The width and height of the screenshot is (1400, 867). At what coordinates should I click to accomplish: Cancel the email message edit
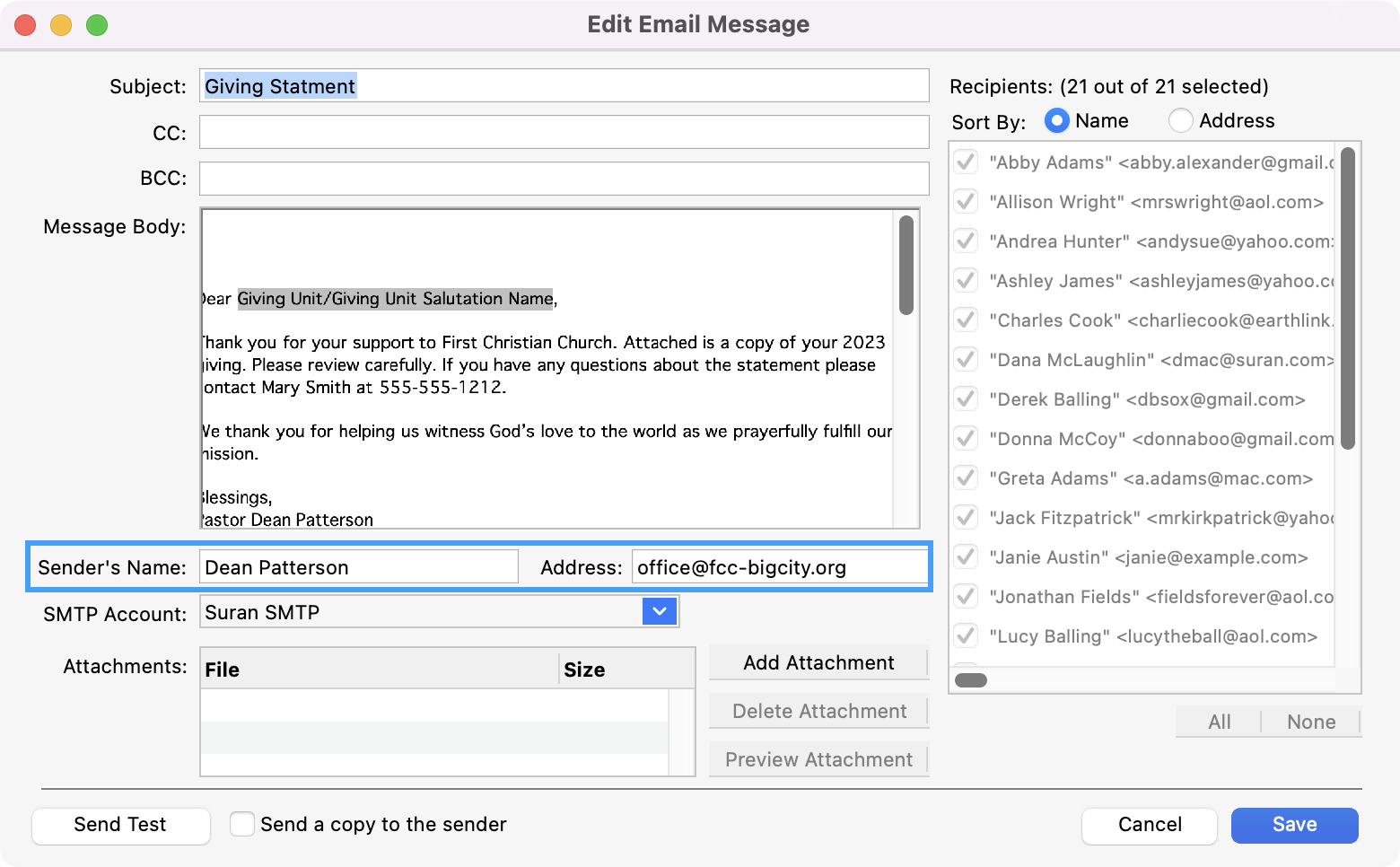pos(1149,825)
